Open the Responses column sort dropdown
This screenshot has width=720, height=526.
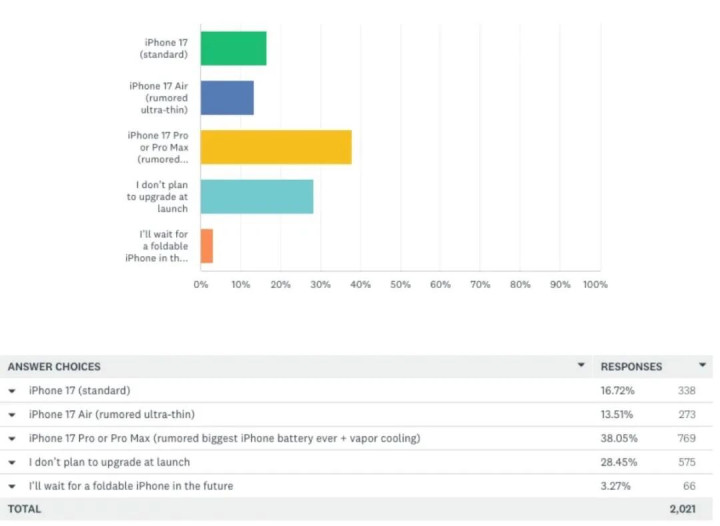point(702,365)
